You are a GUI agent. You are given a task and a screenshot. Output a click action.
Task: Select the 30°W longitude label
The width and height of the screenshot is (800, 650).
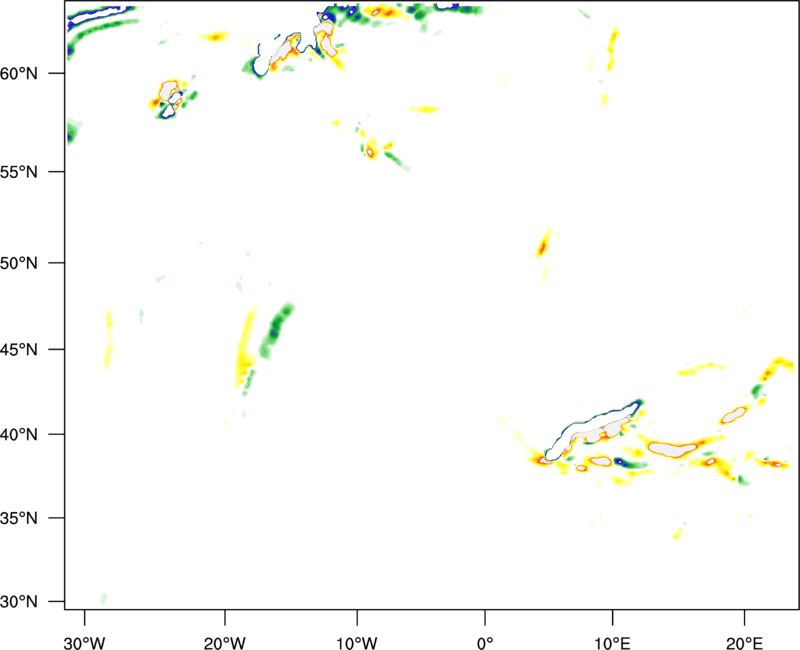[85, 643]
